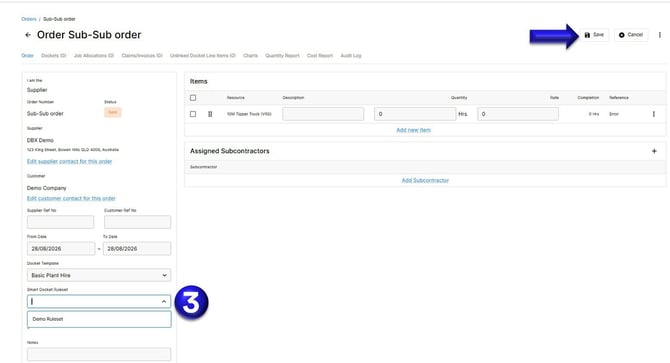The width and height of the screenshot is (670, 363).
Task: Select Demo Ruleset option
Action: pyautogui.click(x=99, y=319)
